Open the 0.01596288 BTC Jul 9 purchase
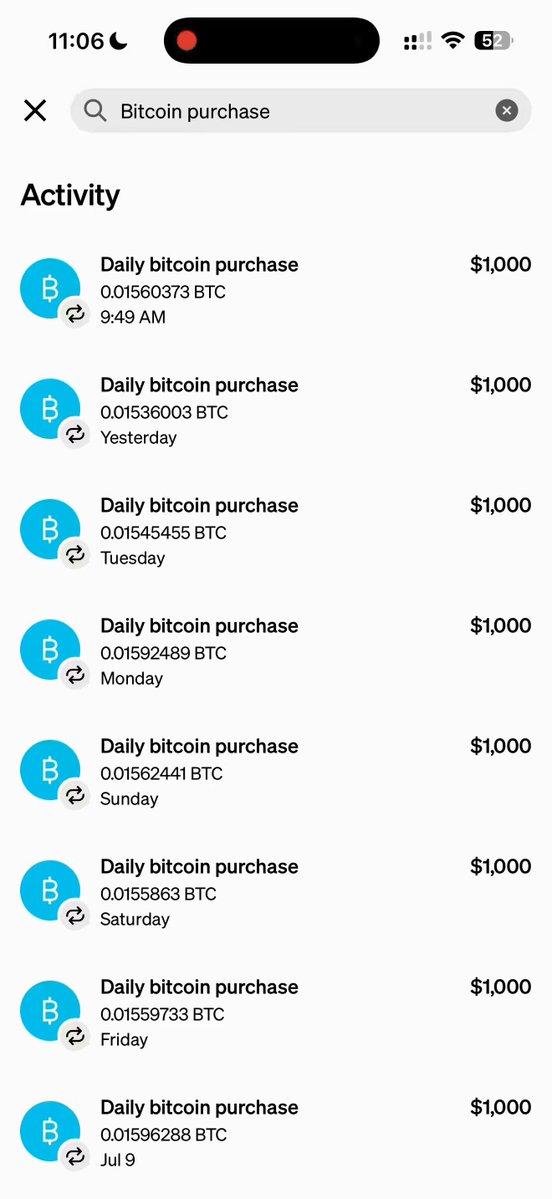552x1199 pixels. click(x=276, y=1133)
